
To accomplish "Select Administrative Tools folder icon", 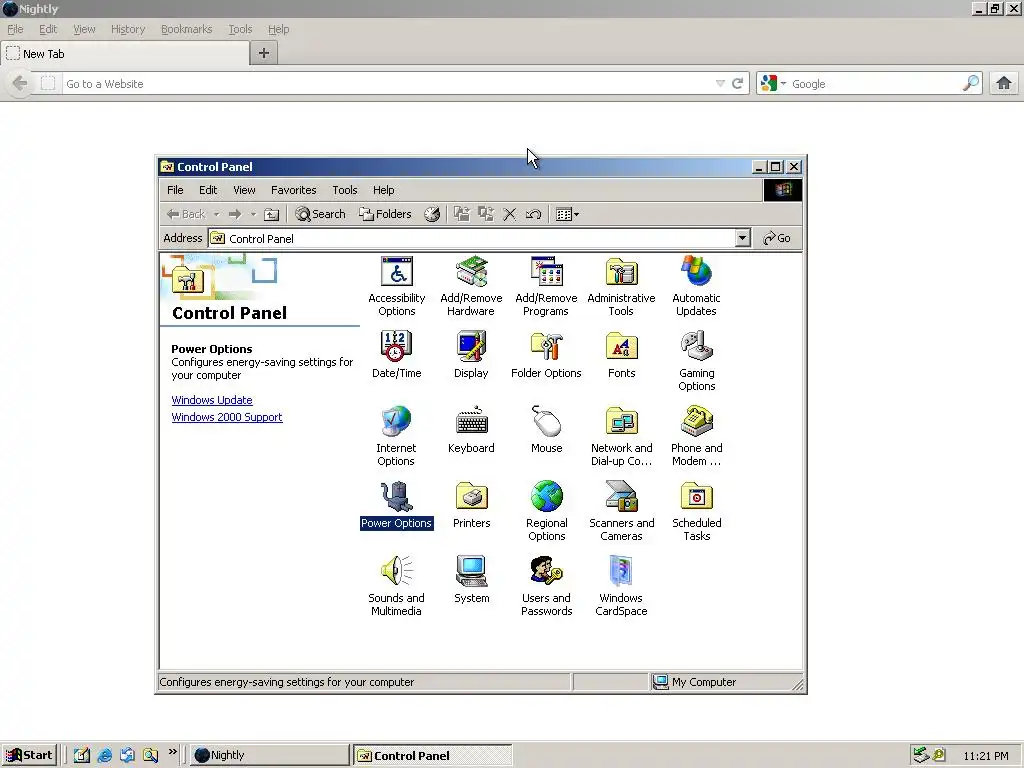I will 621,272.
